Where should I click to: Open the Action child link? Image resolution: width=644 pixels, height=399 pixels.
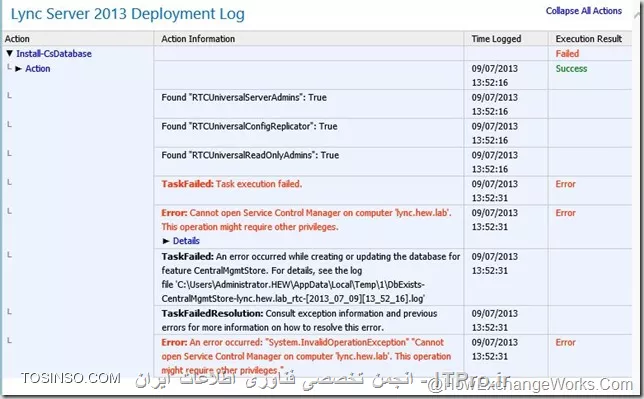pos(38,69)
